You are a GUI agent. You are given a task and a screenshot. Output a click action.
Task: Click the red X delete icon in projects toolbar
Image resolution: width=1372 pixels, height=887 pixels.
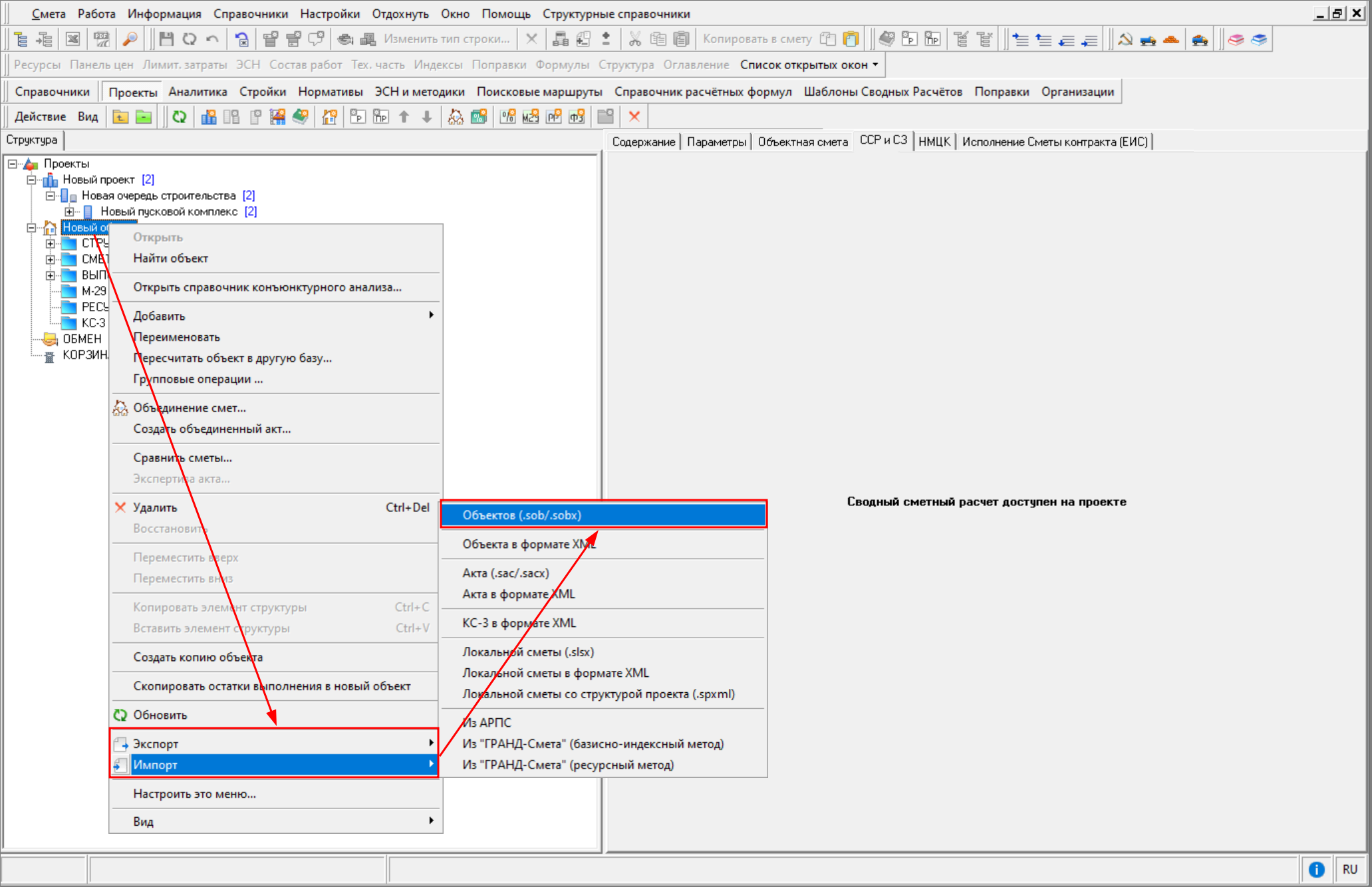(x=634, y=117)
